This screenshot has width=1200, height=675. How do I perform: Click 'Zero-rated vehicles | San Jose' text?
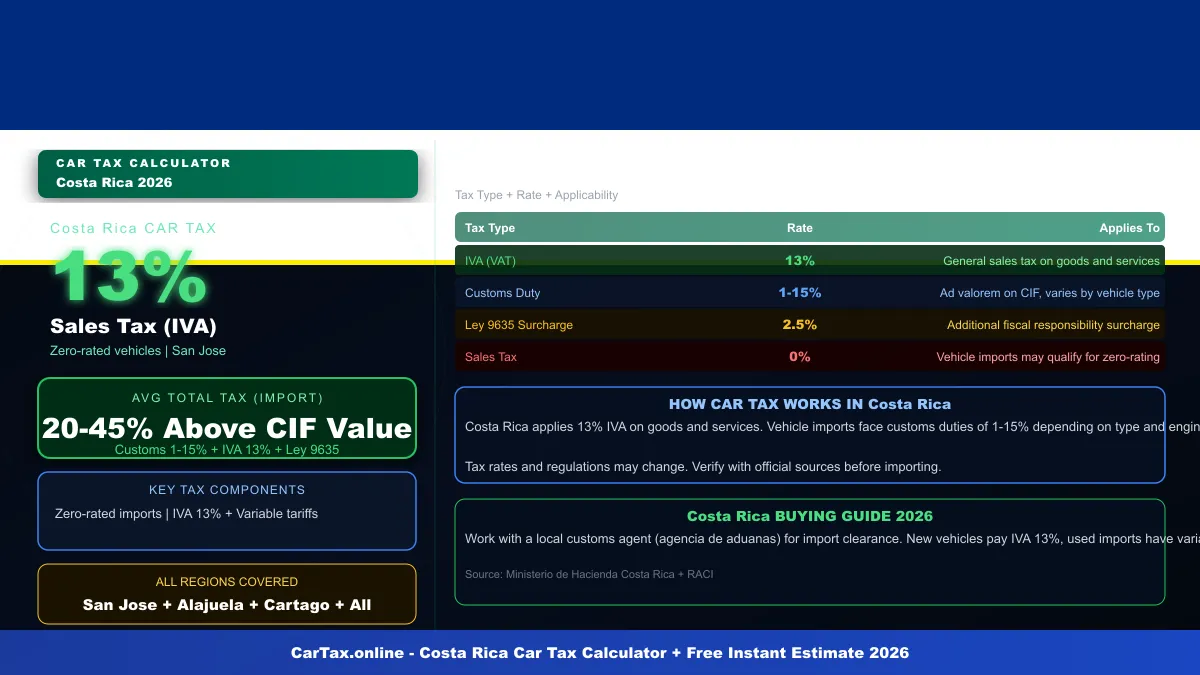click(x=138, y=351)
